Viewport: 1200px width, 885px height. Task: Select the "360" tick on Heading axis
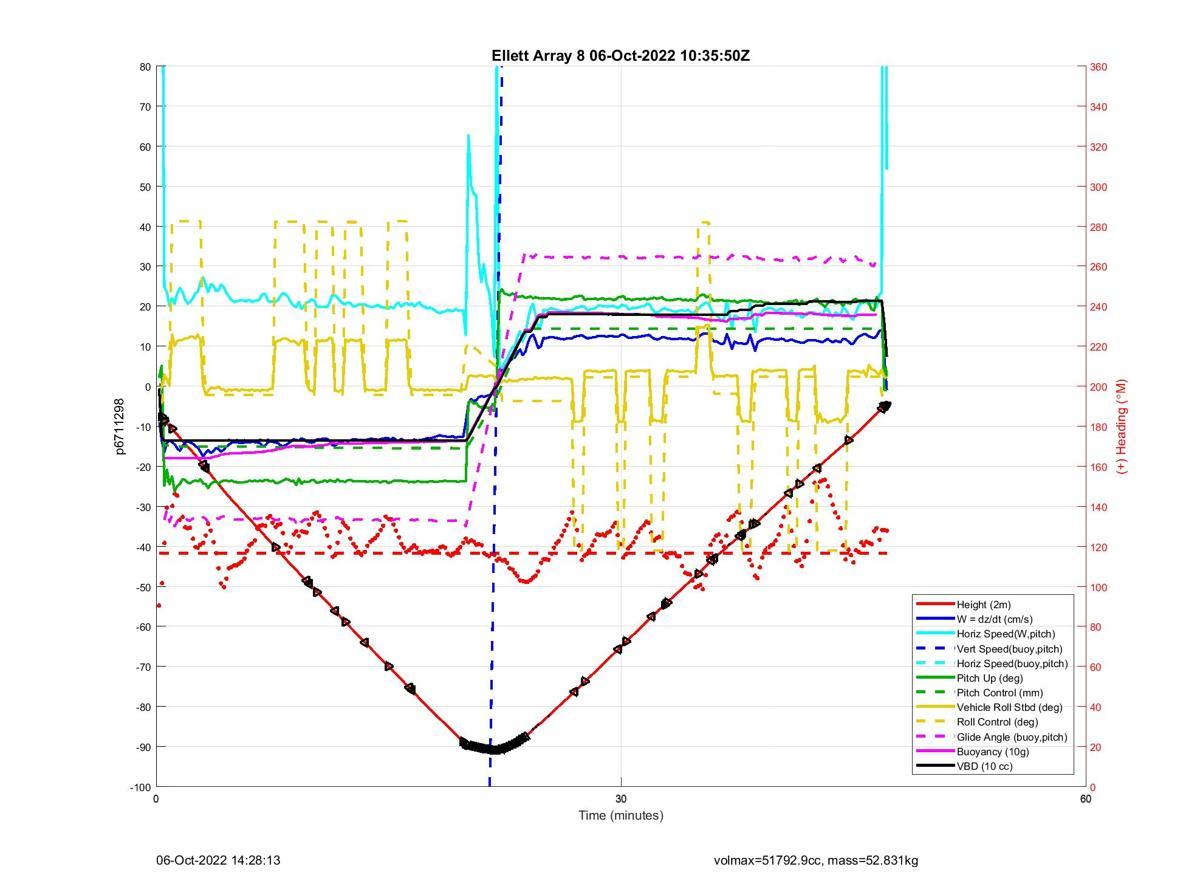click(1098, 67)
